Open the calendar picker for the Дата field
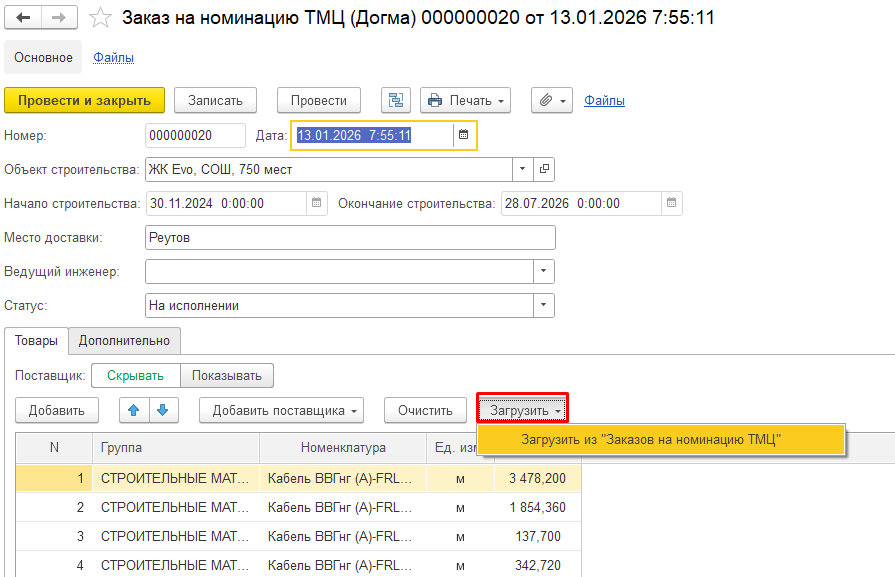 463,135
